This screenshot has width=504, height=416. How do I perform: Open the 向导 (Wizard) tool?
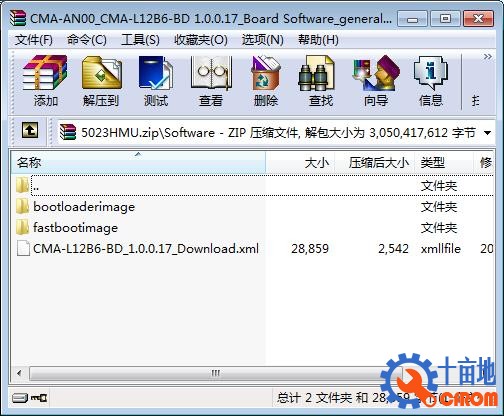pos(376,81)
